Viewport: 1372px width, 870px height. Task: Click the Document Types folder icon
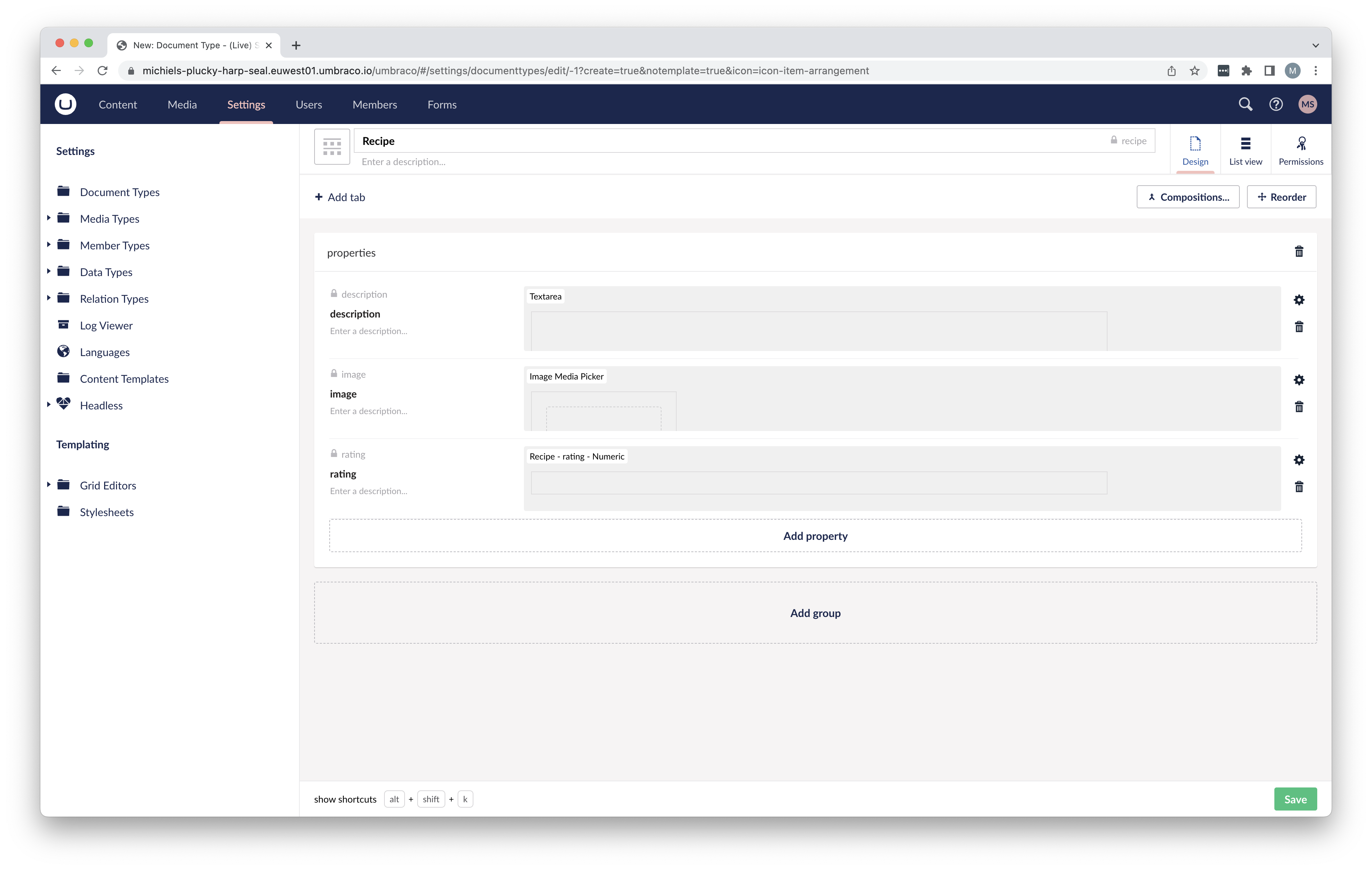click(x=63, y=191)
